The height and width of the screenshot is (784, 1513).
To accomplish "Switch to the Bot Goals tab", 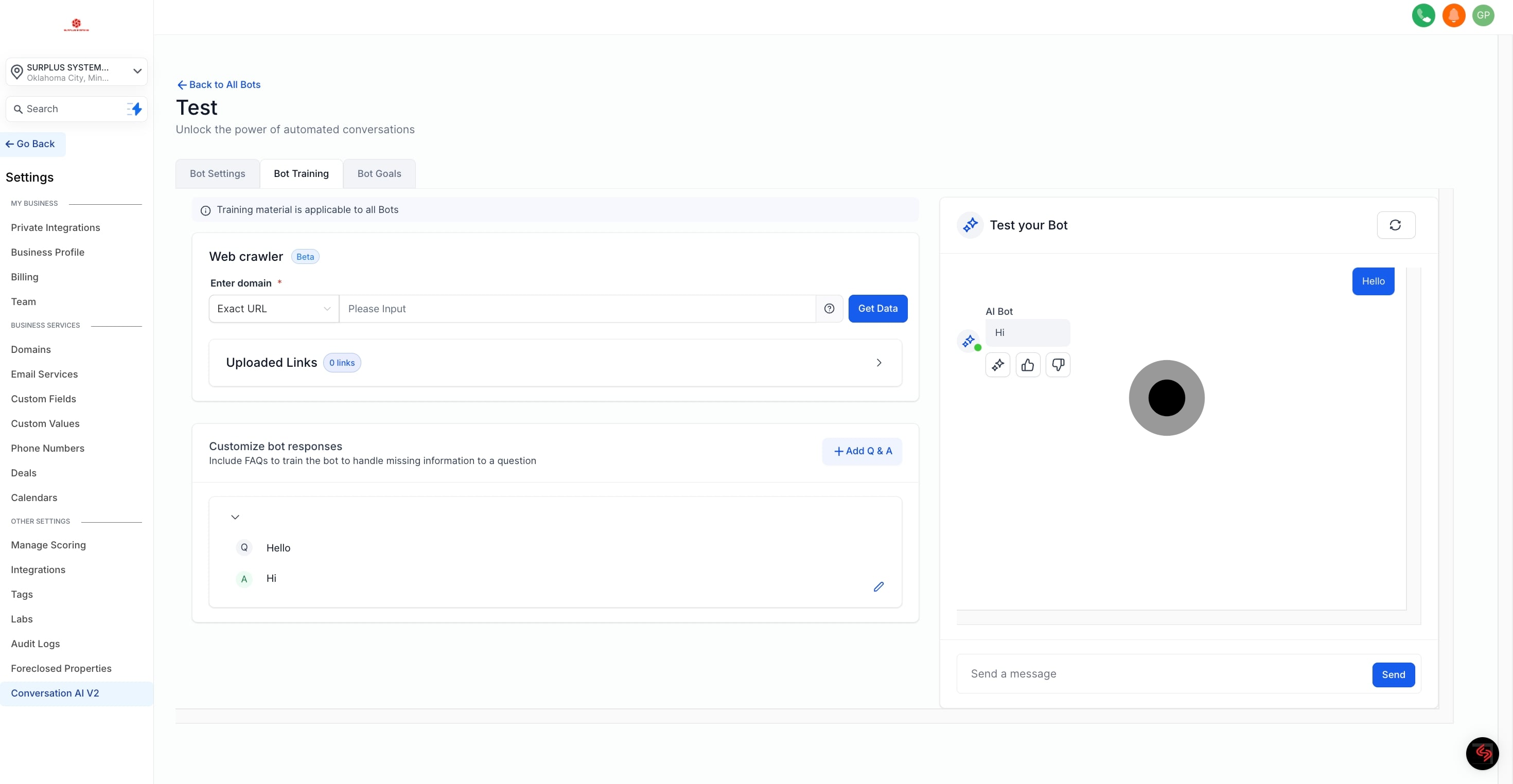I will point(379,174).
